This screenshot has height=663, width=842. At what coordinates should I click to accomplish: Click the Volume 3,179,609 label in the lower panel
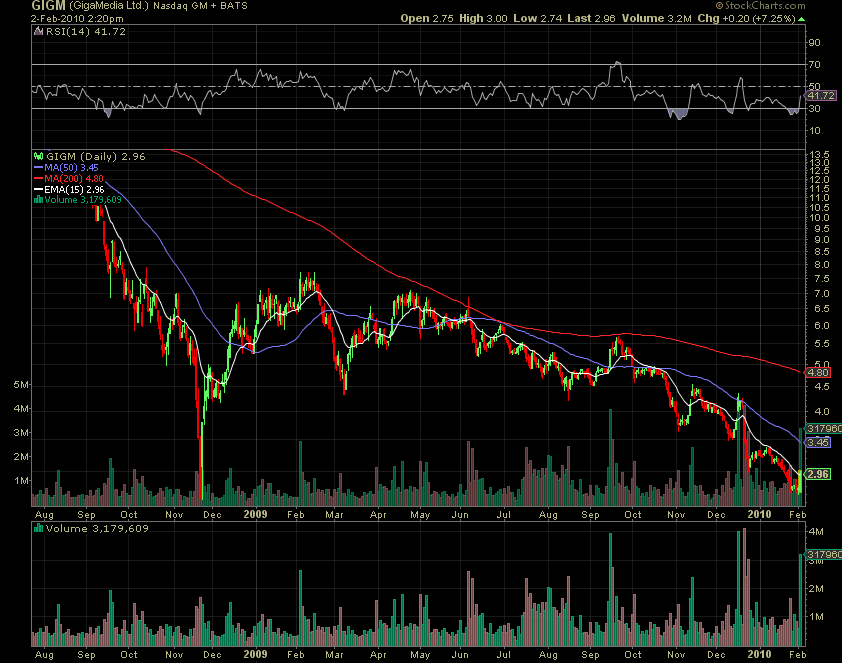[97, 529]
